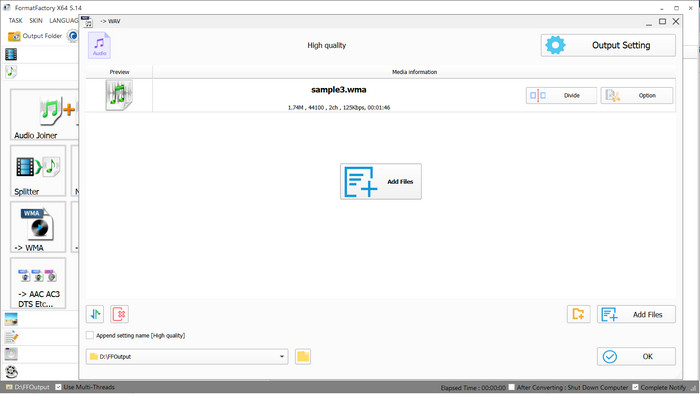Select the Audio Joiner tool
The height and width of the screenshot is (394, 700).
pos(44,115)
